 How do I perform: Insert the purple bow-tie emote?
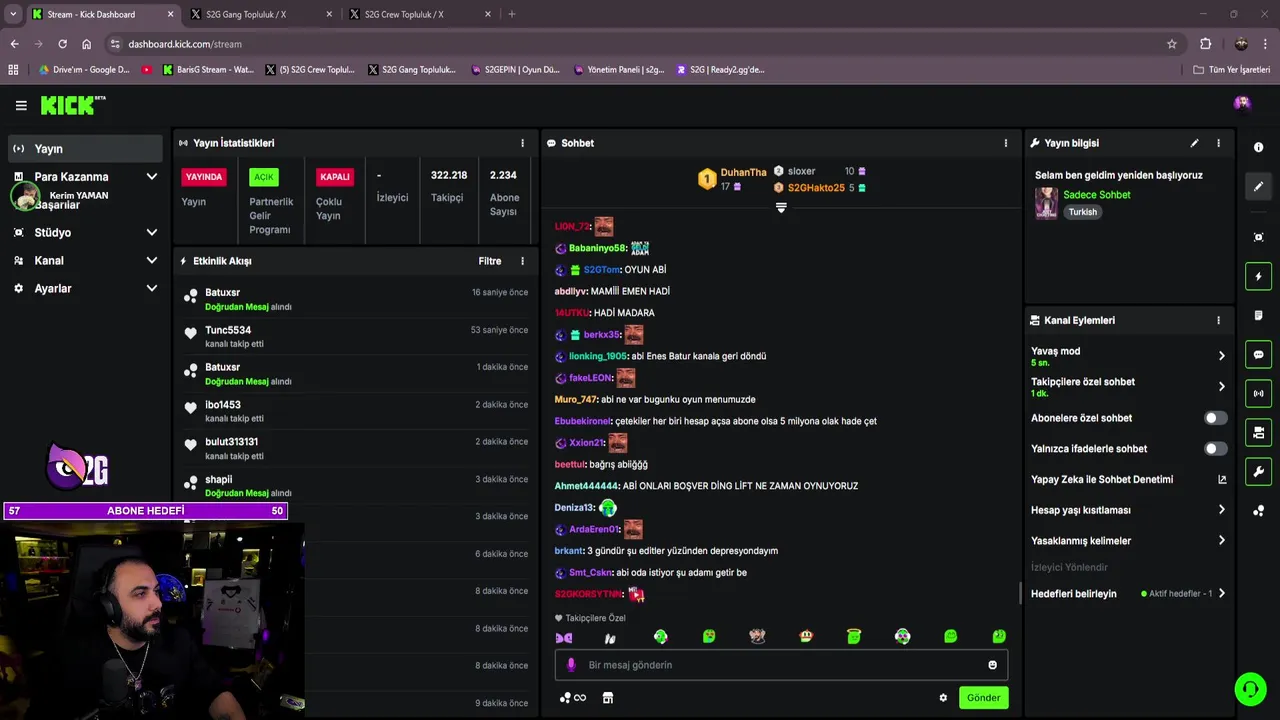click(x=564, y=637)
